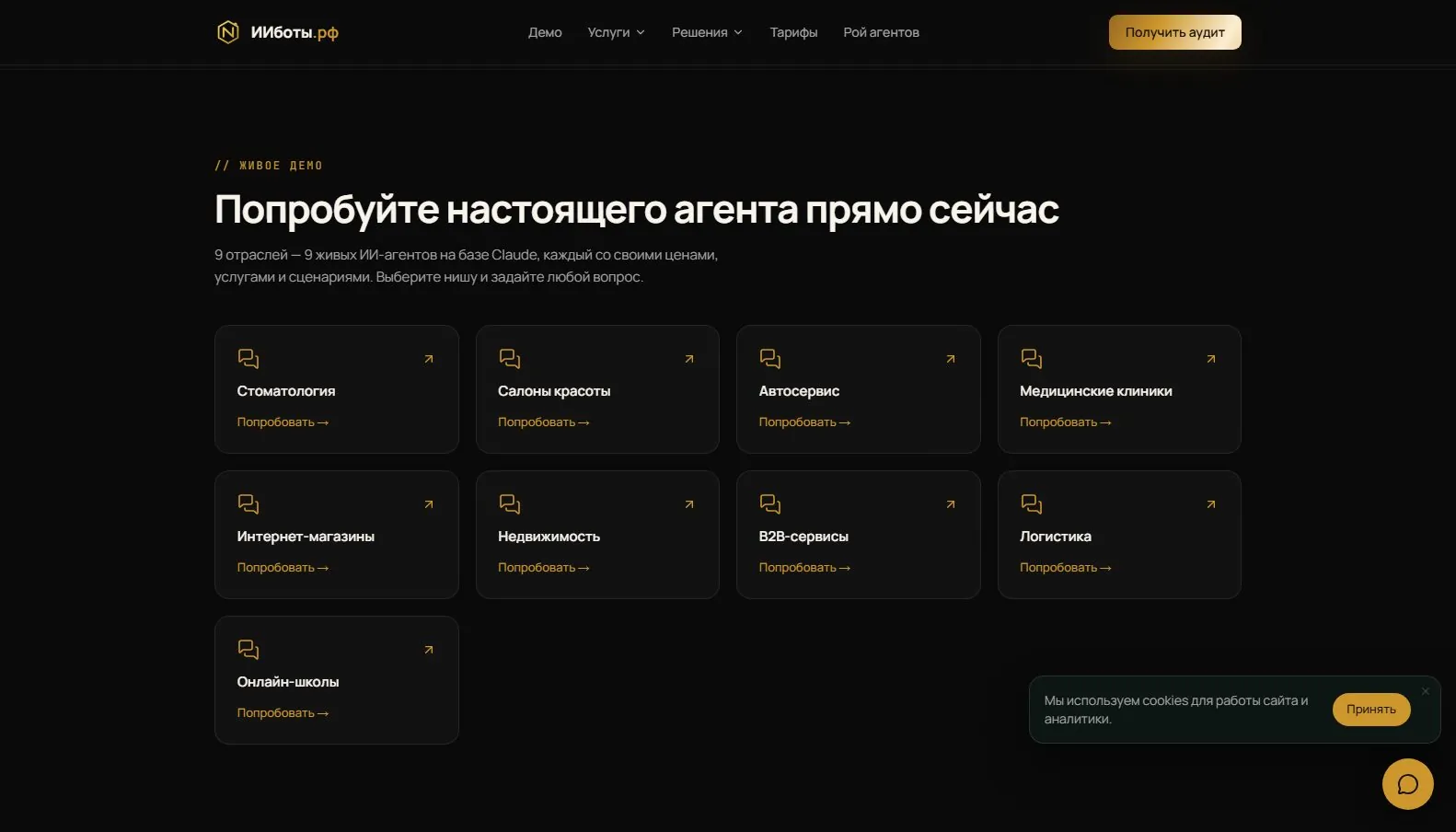Open the floating chat bubble widget
The width and height of the screenshot is (1456, 832).
1407,784
